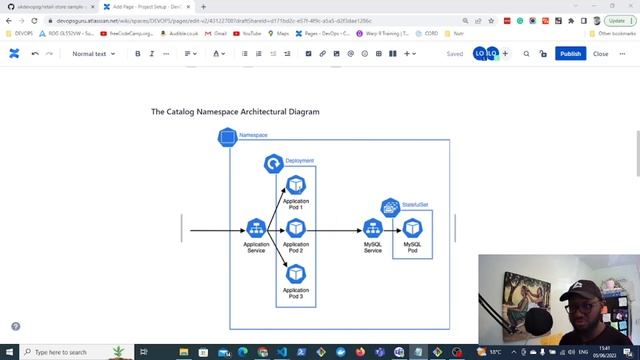Open the freeCodeCamp.org bookmark
The image size is (640, 360).
127,33
